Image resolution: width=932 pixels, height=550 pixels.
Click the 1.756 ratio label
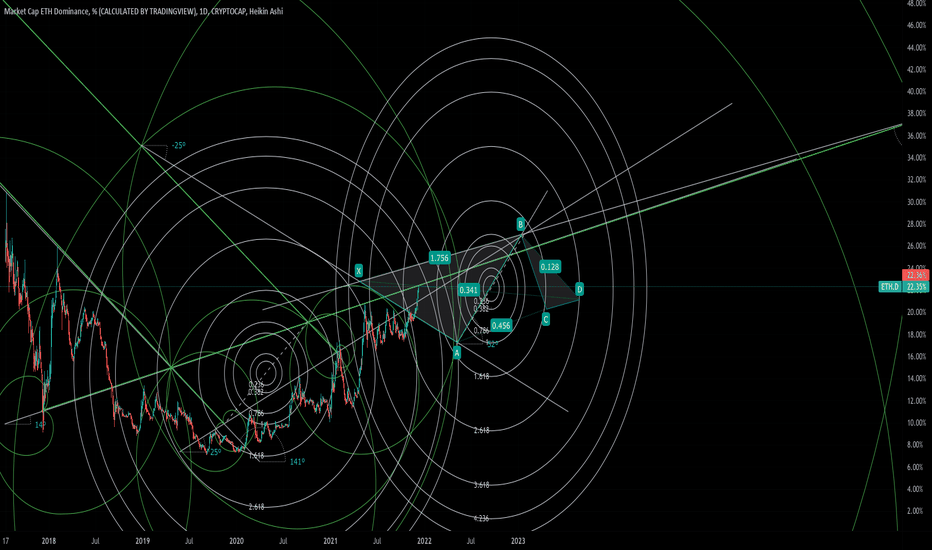coord(439,257)
